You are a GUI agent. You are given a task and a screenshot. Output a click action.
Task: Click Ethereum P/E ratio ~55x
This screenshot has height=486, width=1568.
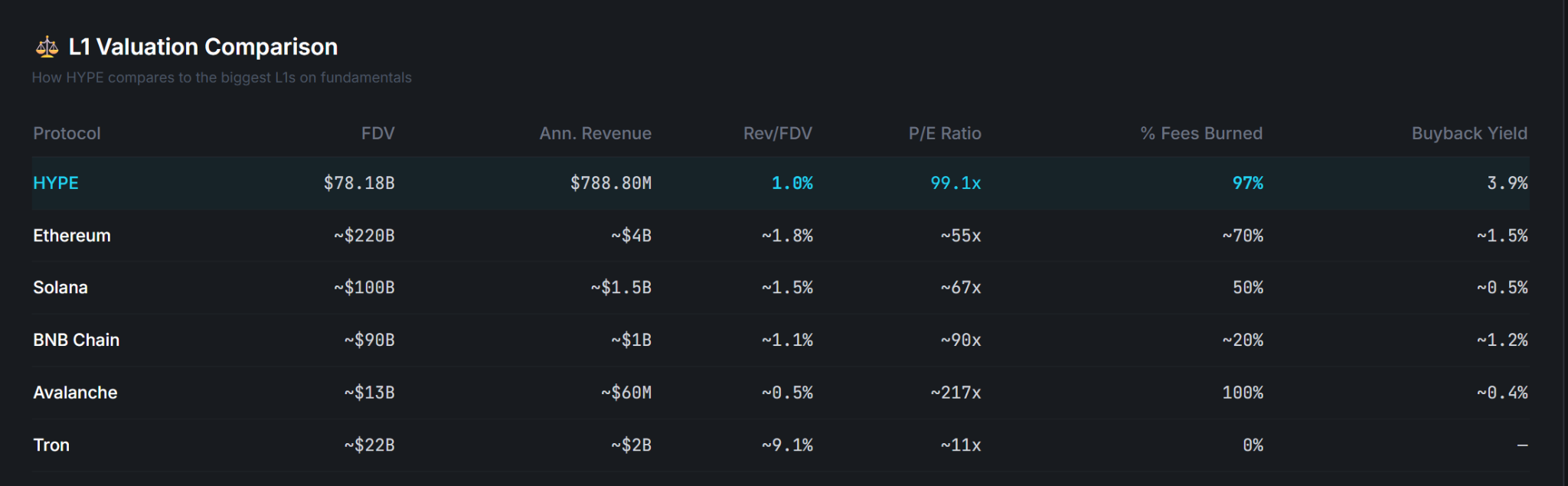[x=961, y=236]
